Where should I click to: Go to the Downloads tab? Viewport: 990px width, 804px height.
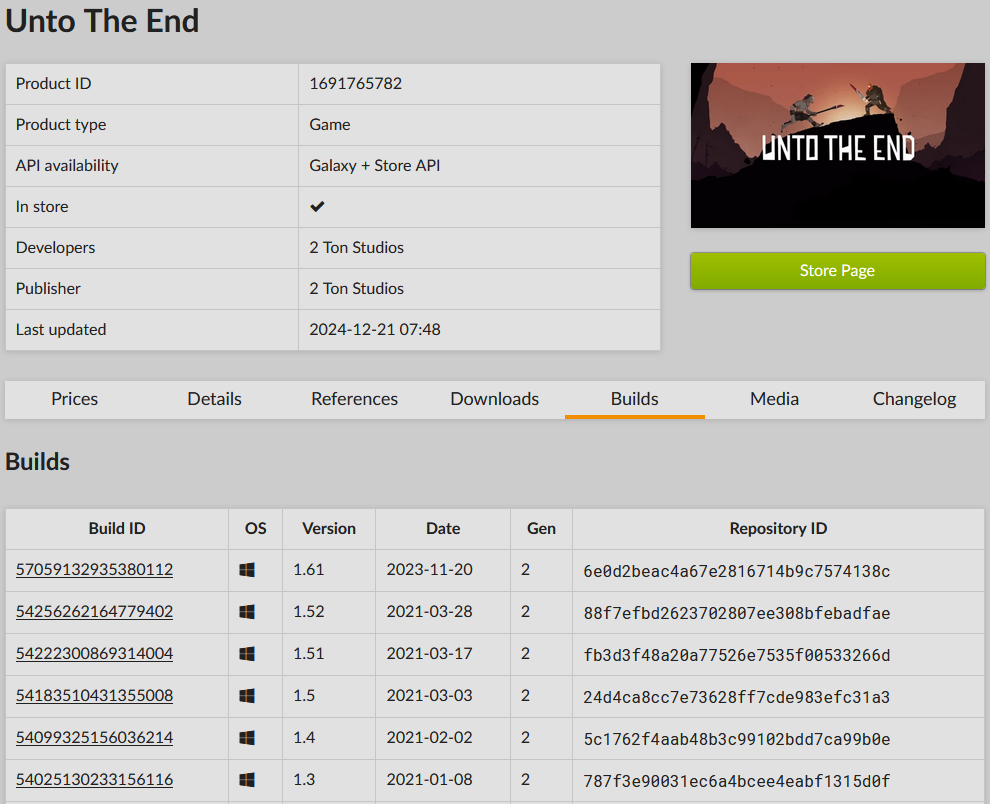pyautogui.click(x=494, y=399)
